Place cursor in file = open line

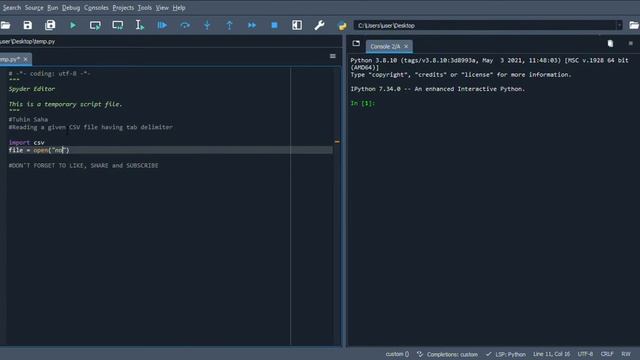(x=170, y=150)
